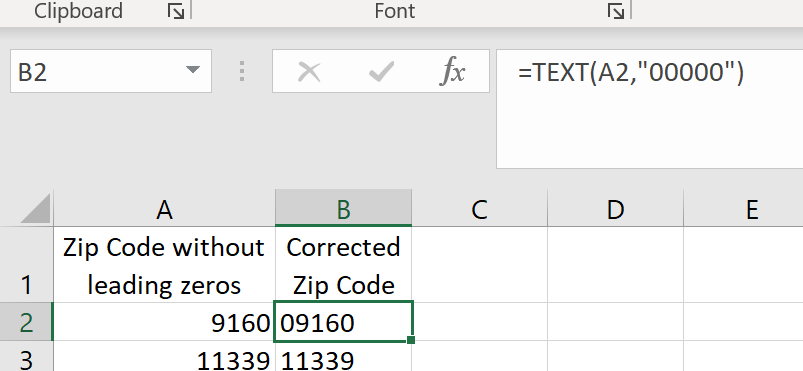Select row 3 header
The height and width of the screenshot is (371, 803).
tap(26, 356)
